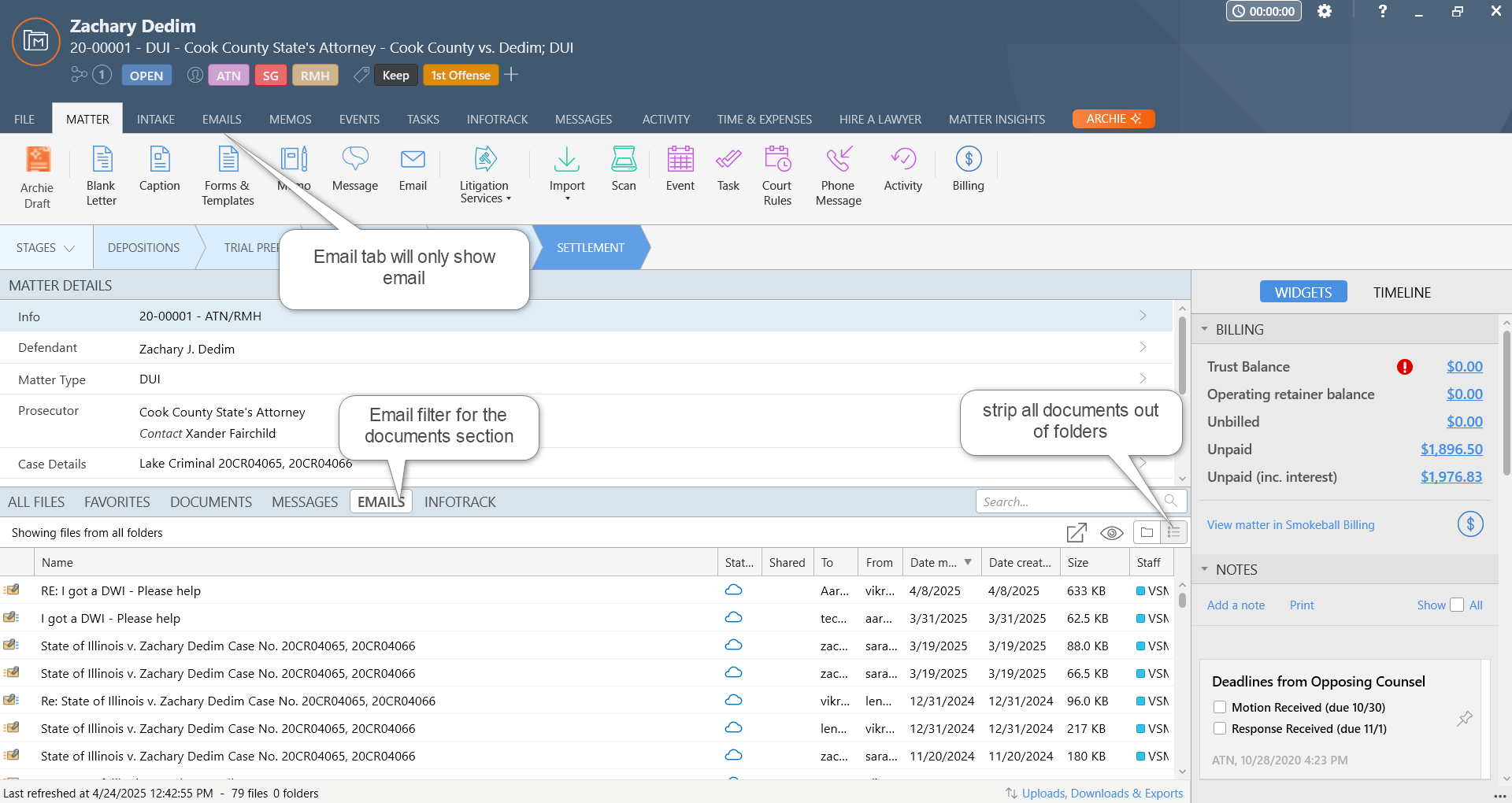Create a new Email

[x=413, y=169]
